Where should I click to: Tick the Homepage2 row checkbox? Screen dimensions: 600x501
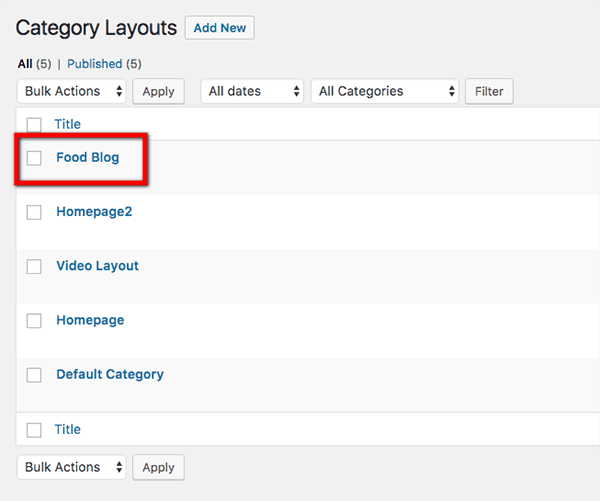tap(34, 212)
